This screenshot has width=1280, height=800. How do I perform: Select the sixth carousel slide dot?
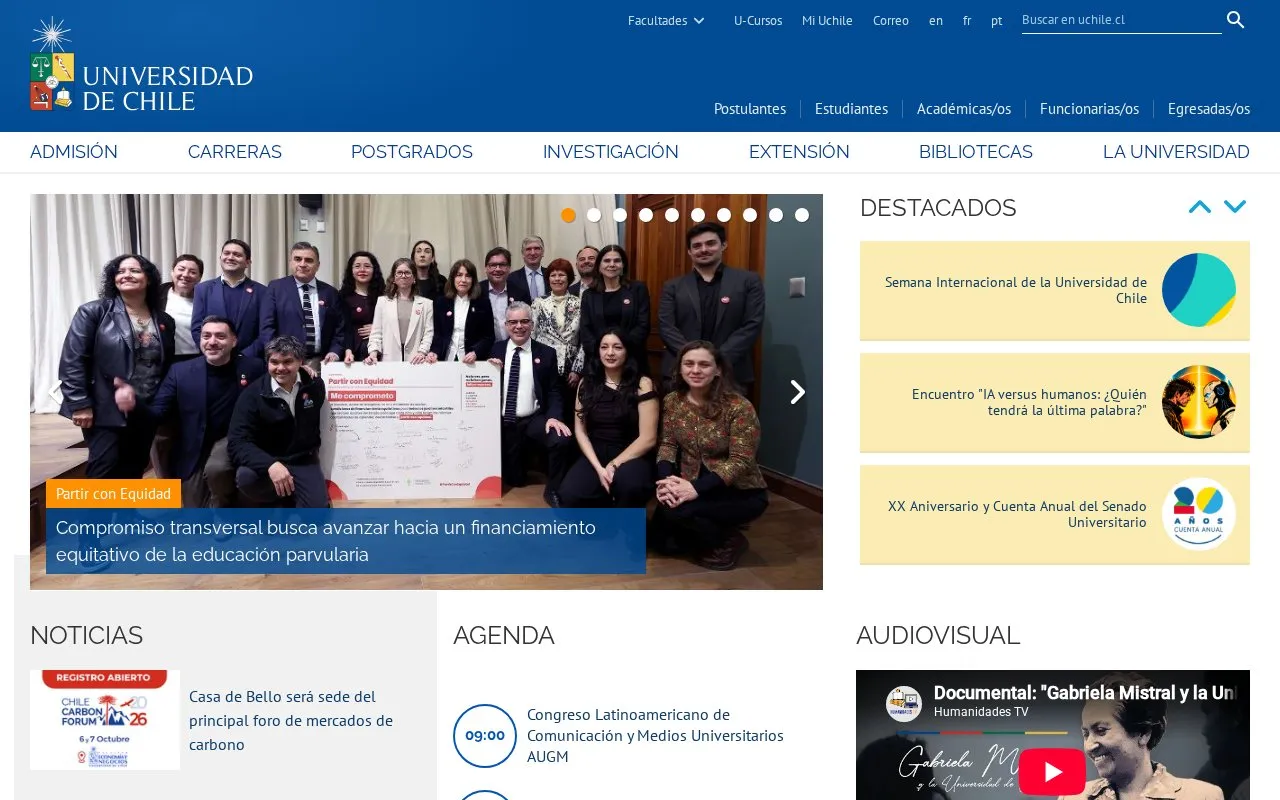point(698,215)
